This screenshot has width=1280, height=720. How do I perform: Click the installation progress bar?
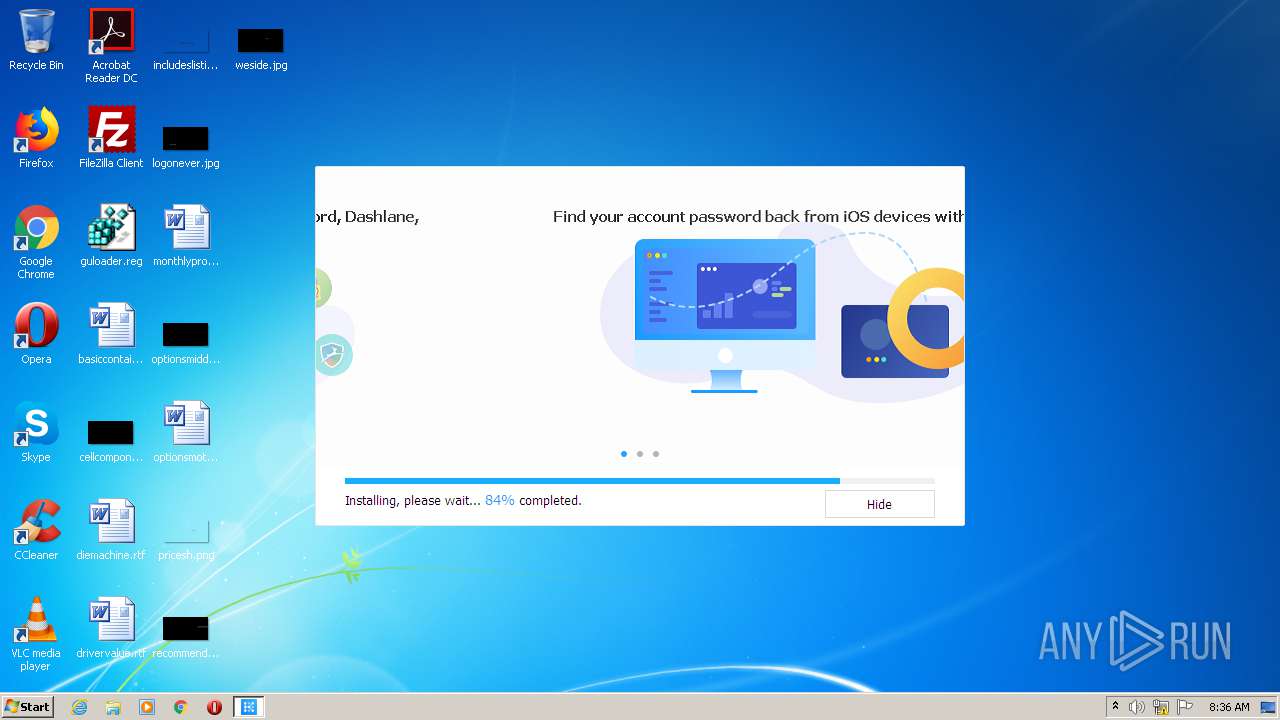pos(640,481)
